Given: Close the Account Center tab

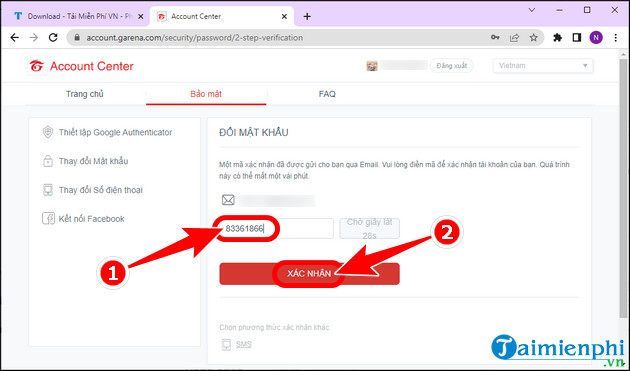Looking at the screenshot, I should click(x=284, y=16).
